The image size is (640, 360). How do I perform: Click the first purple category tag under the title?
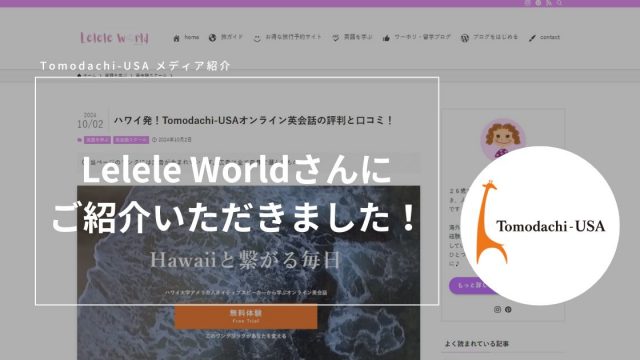[x=97, y=140]
